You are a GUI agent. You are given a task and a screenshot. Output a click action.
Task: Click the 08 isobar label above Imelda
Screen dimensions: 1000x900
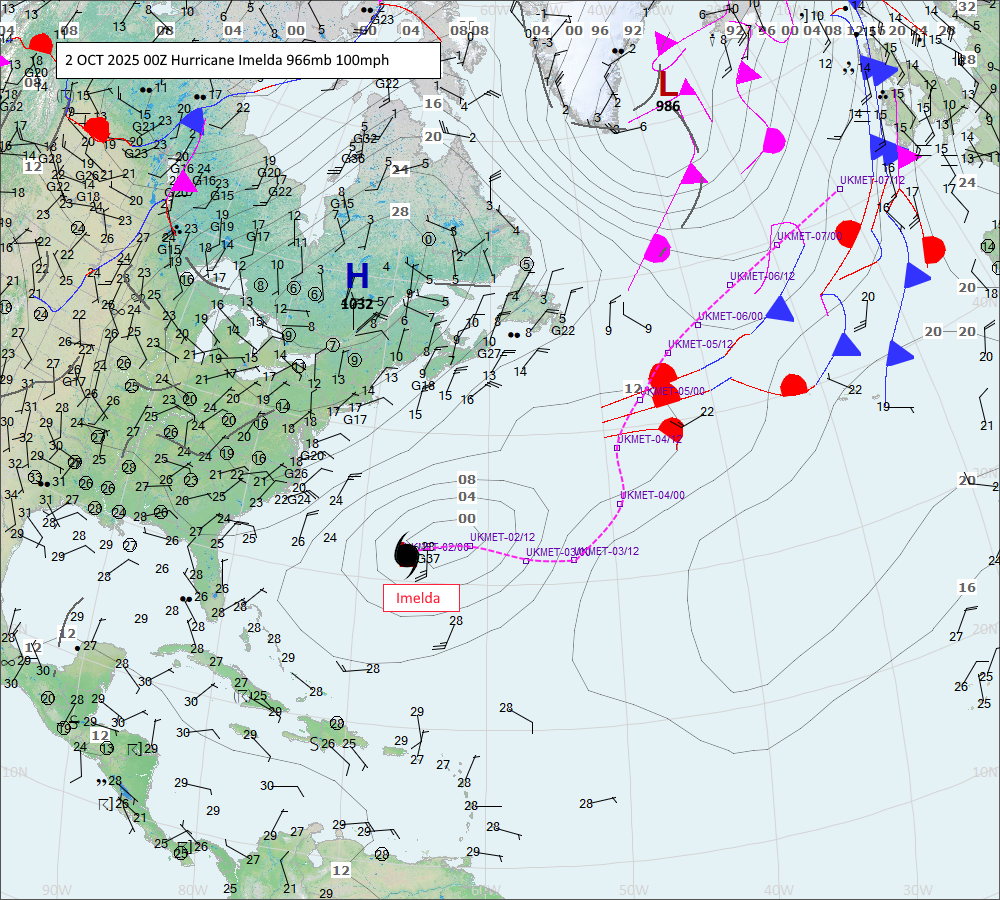(x=467, y=480)
